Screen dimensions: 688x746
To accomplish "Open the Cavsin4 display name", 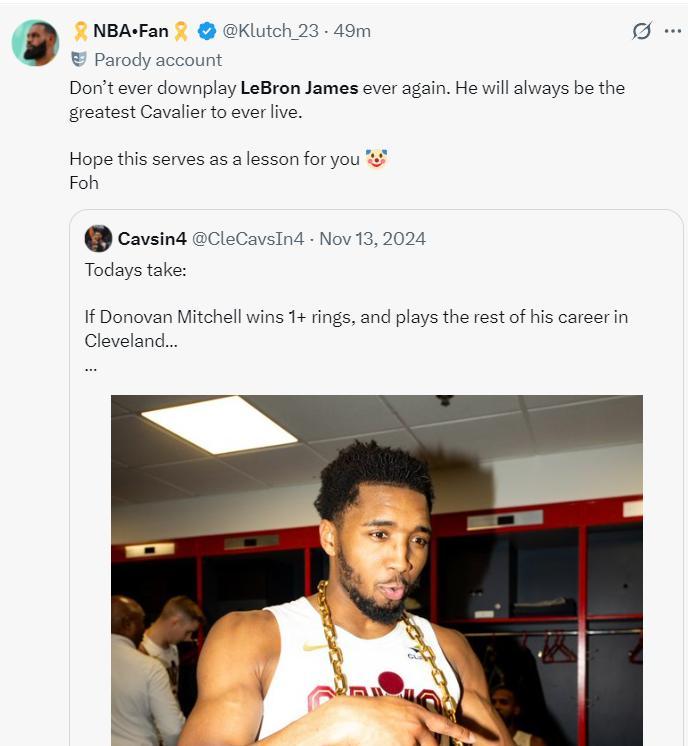I will pyautogui.click(x=150, y=239).
